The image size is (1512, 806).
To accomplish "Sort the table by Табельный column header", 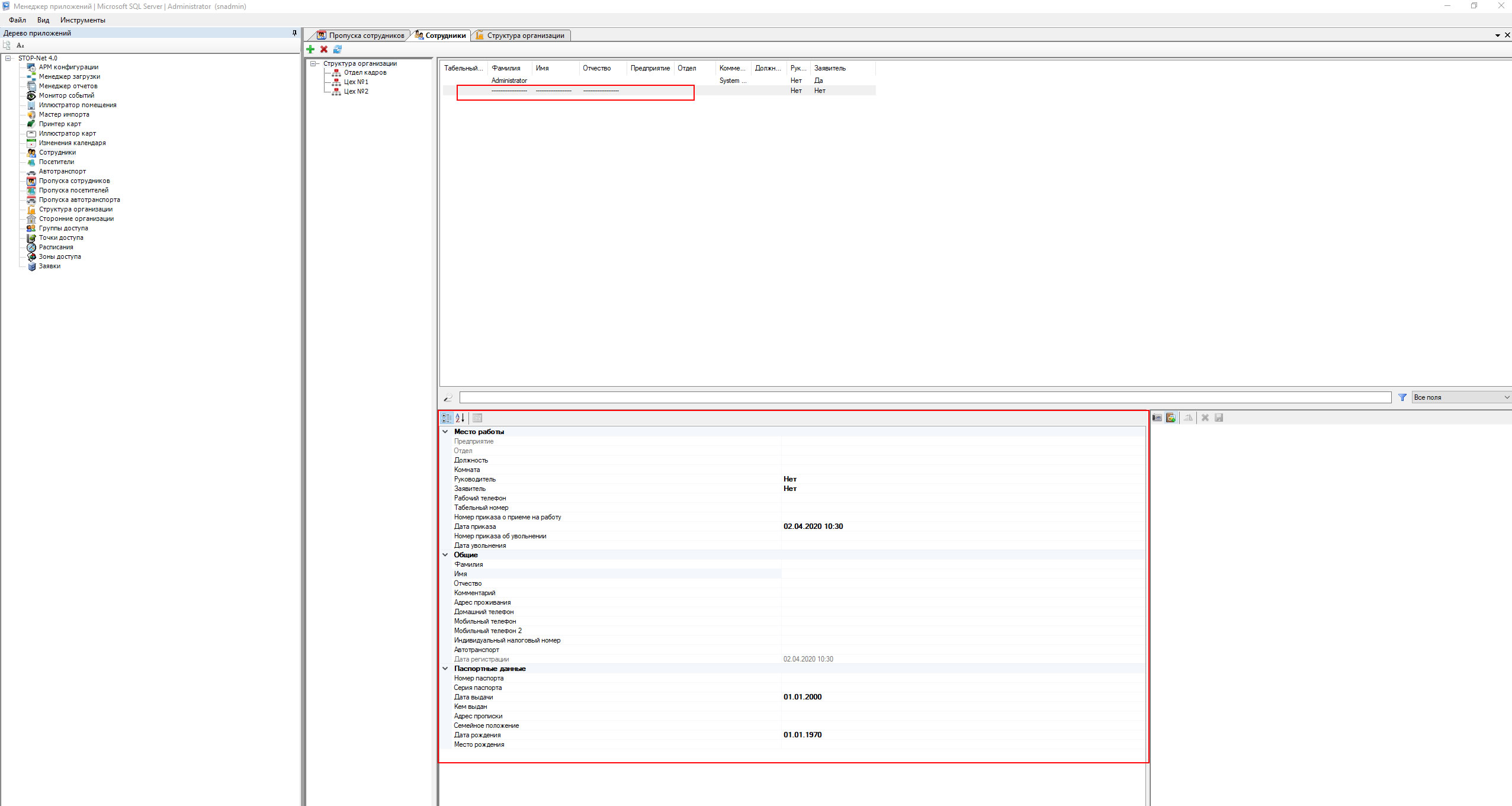I will click(464, 68).
